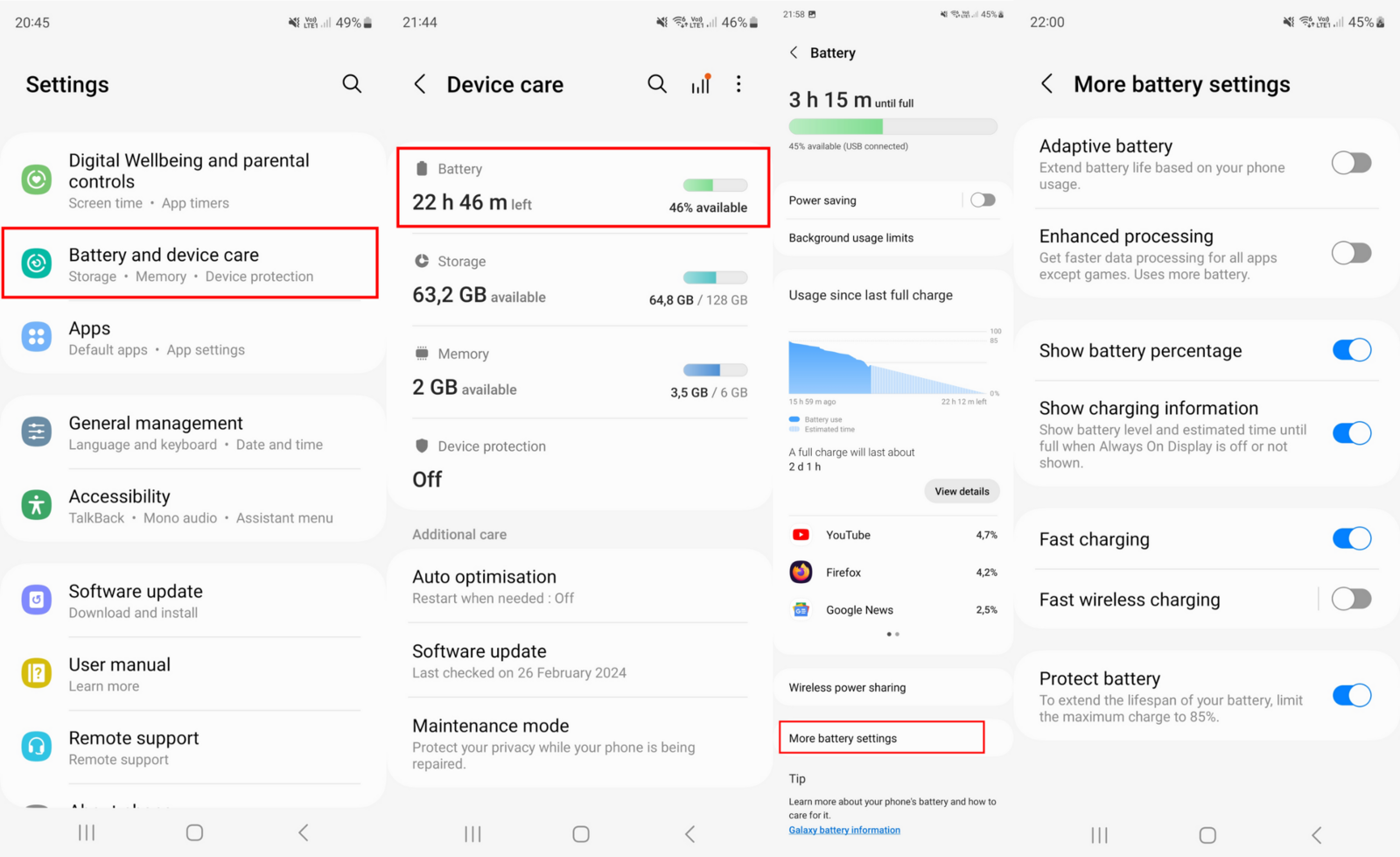Image resolution: width=1400 pixels, height=857 pixels.
Task: Open the Device care signal bars icon
Action: point(700,84)
